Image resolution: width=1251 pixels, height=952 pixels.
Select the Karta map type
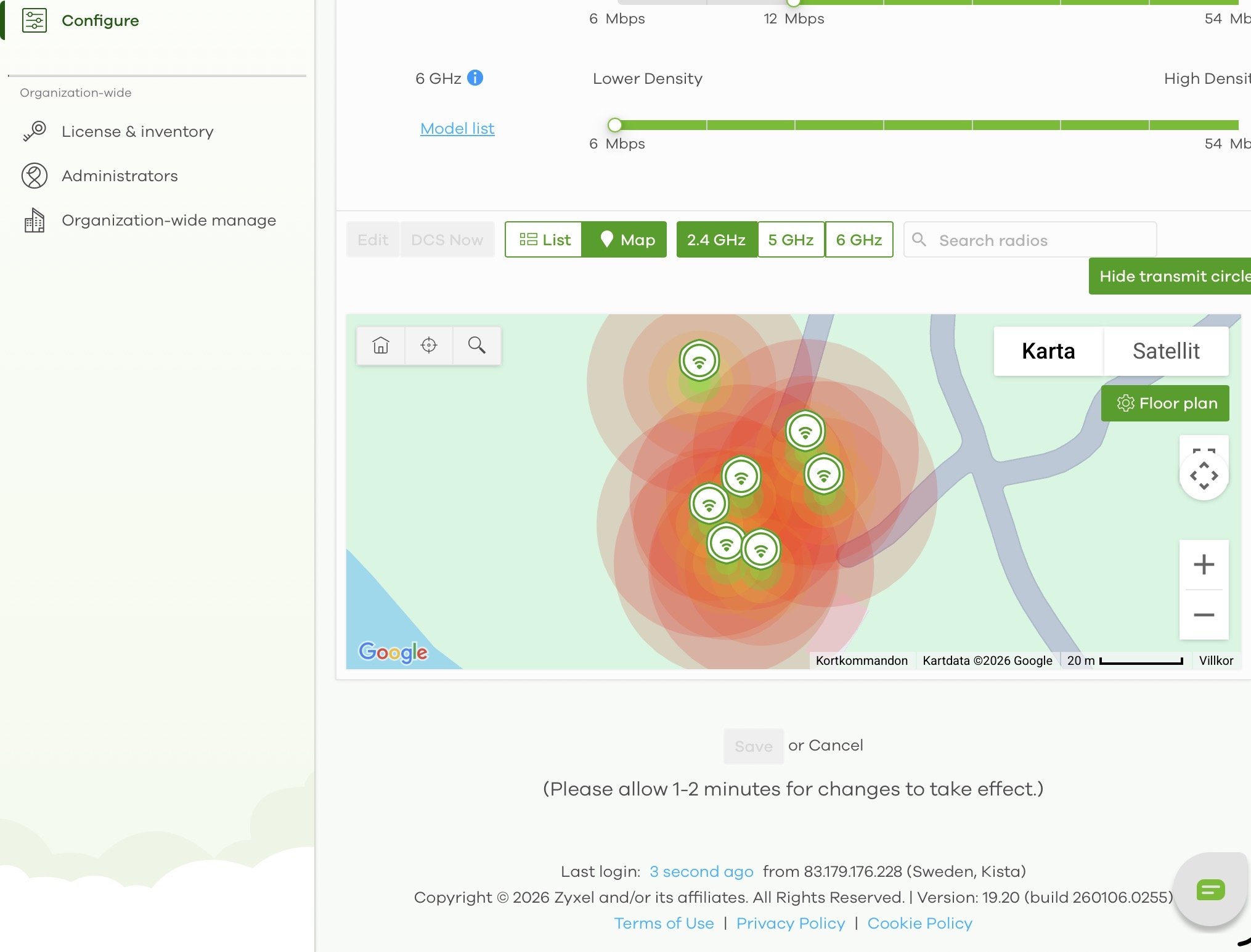tap(1048, 351)
